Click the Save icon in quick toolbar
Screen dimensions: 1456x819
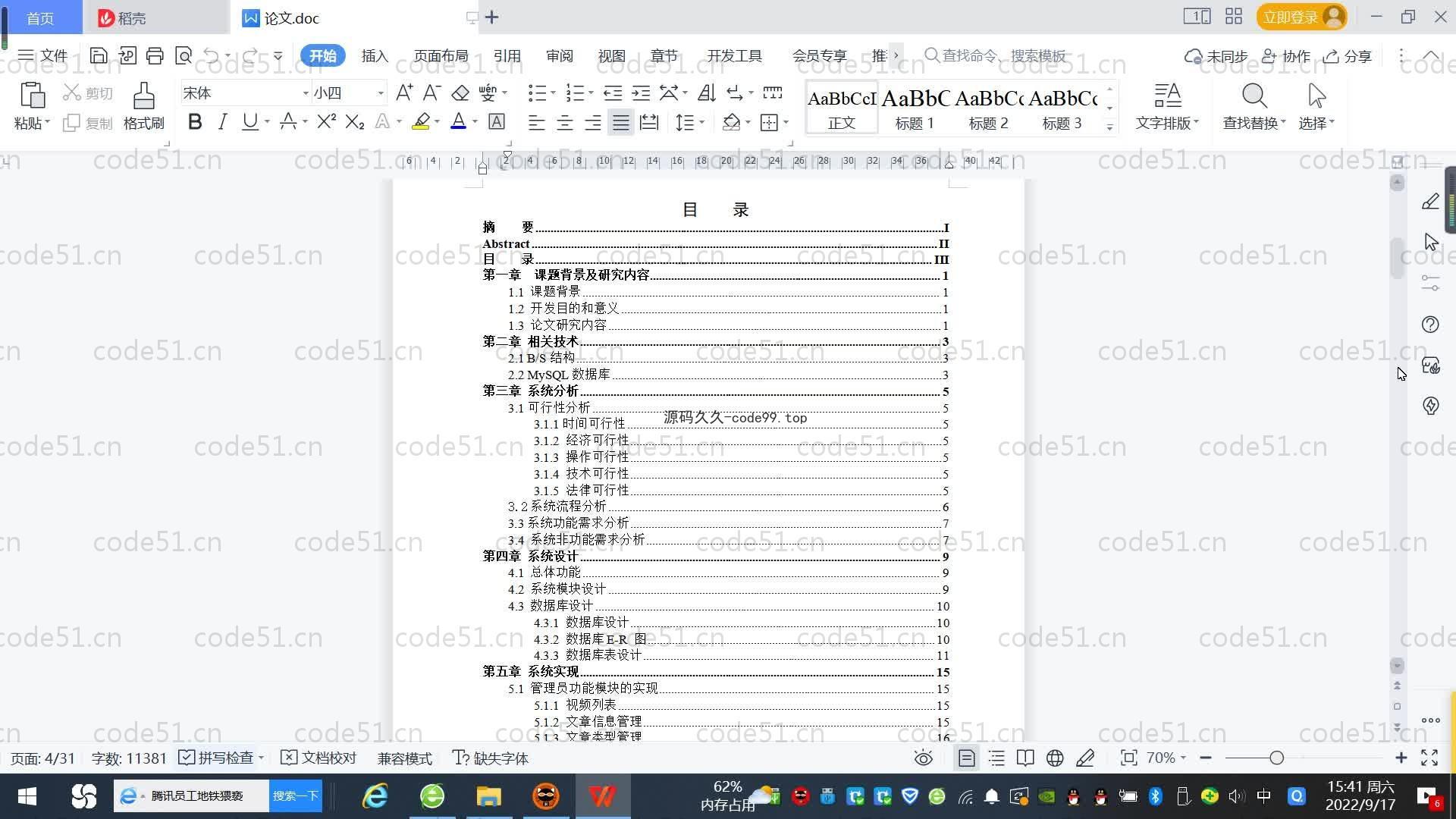click(x=99, y=55)
